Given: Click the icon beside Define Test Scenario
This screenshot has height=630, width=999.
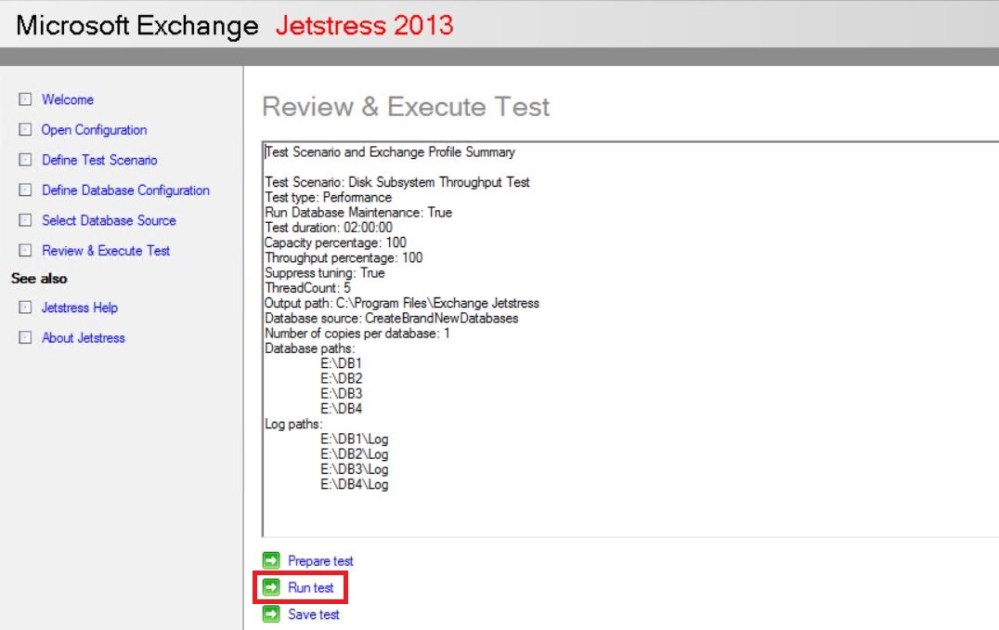Looking at the screenshot, I should pos(26,160).
